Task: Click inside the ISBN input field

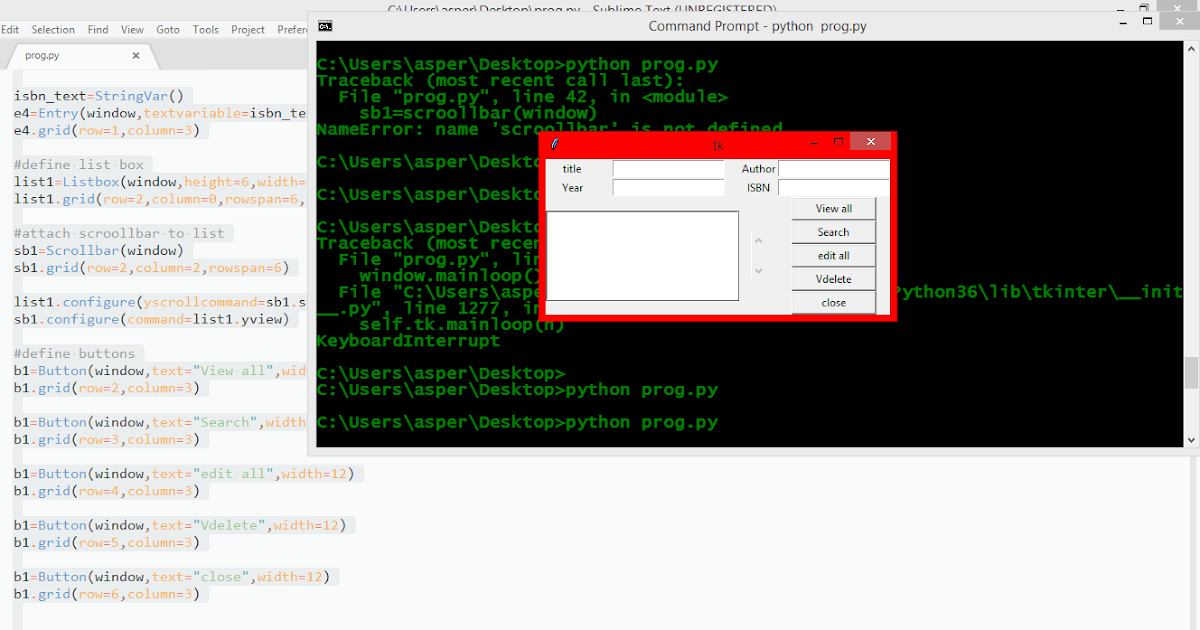Action: pos(833,187)
